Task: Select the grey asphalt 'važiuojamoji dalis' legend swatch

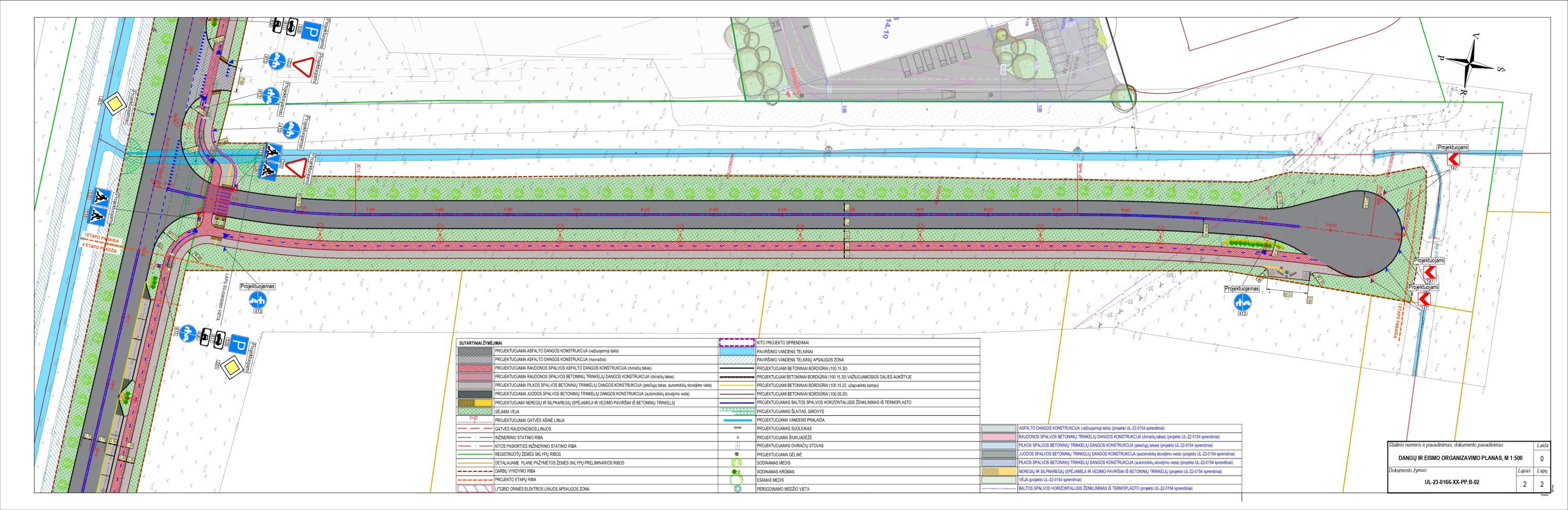Action: click(476, 352)
